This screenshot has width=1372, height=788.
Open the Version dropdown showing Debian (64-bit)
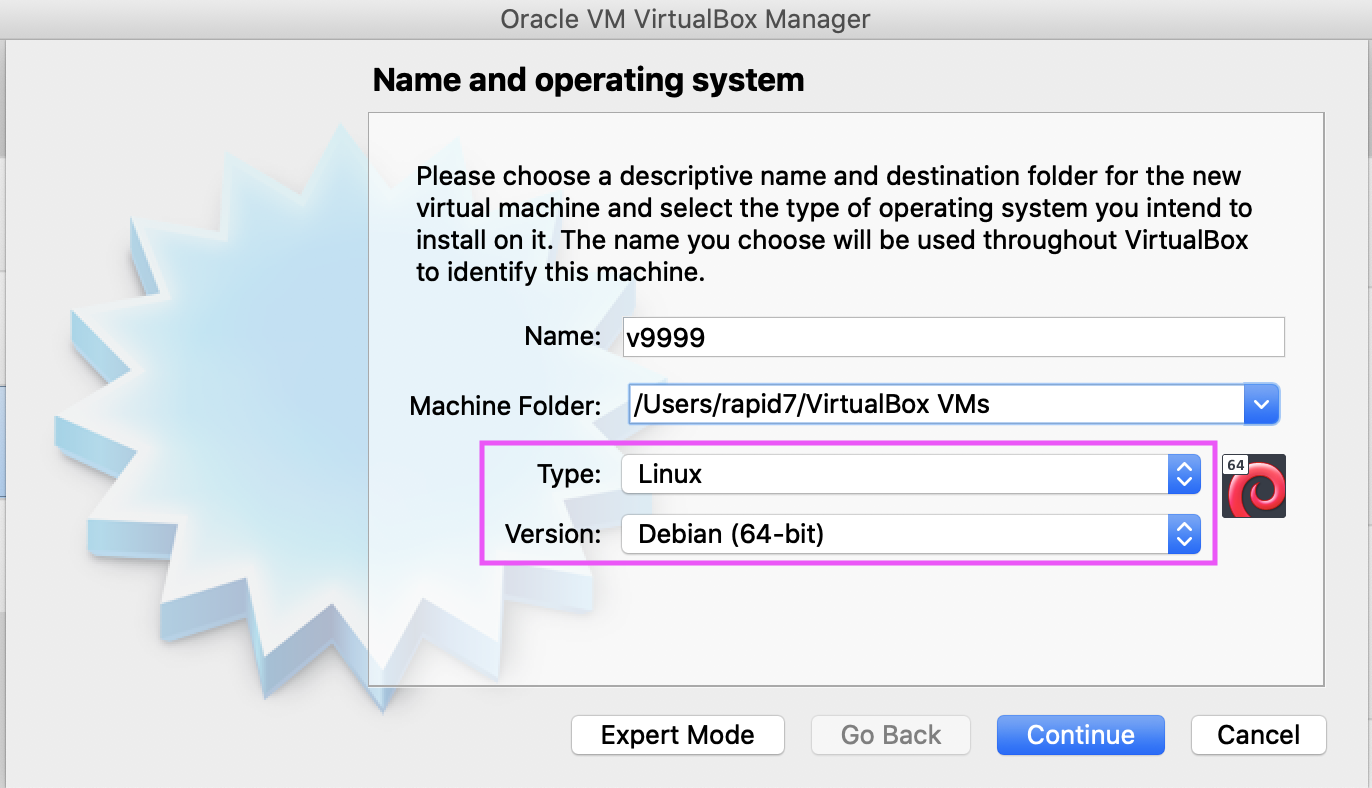point(895,534)
